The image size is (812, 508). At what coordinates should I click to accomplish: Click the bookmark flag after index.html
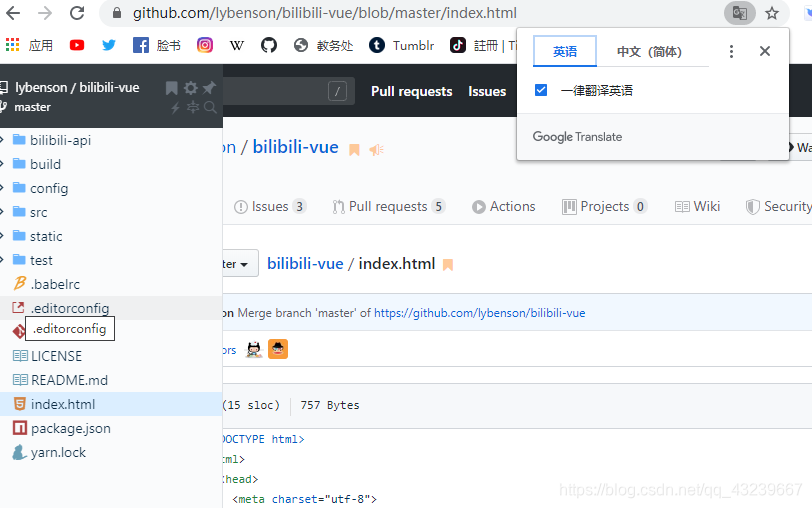[448, 265]
